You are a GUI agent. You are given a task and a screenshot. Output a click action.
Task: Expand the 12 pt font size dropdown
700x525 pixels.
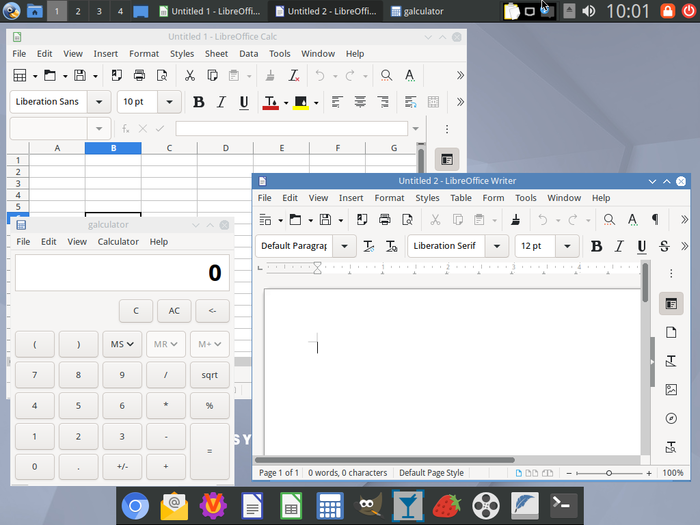(x=567, y=246)
